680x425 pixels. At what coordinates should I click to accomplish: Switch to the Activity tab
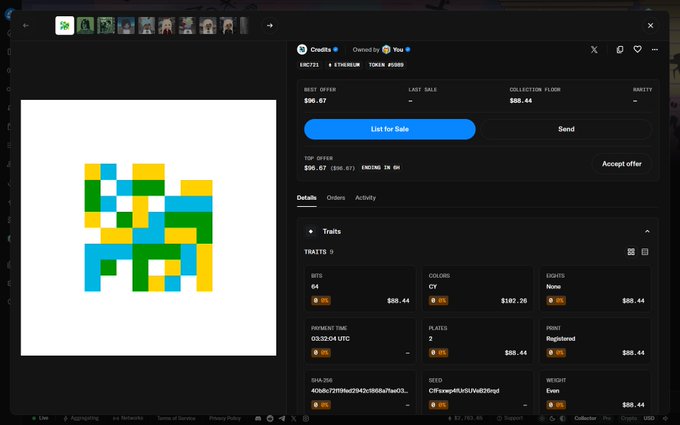click(365, 198)
